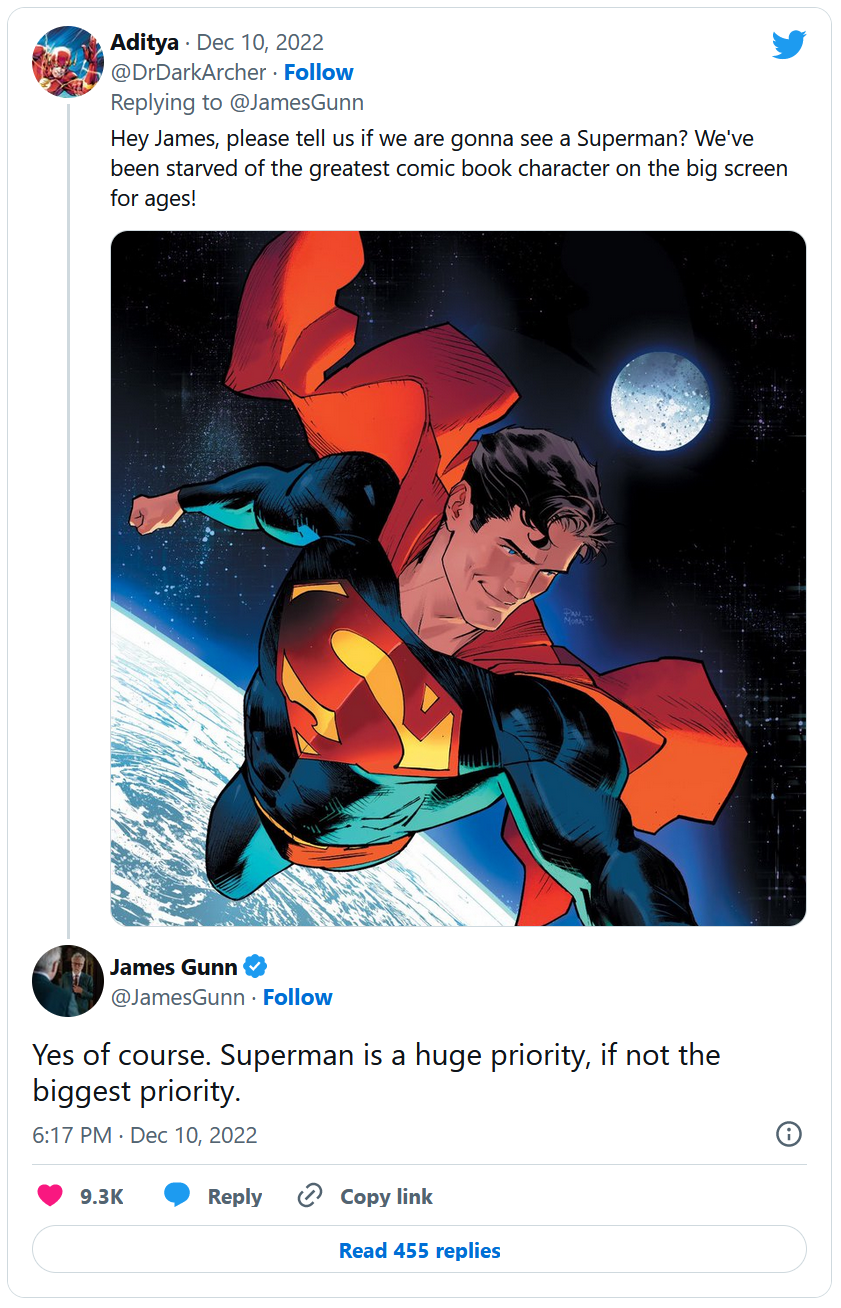Click the 9.3K likes count

pyautogui.click(x=102, y=1196)
